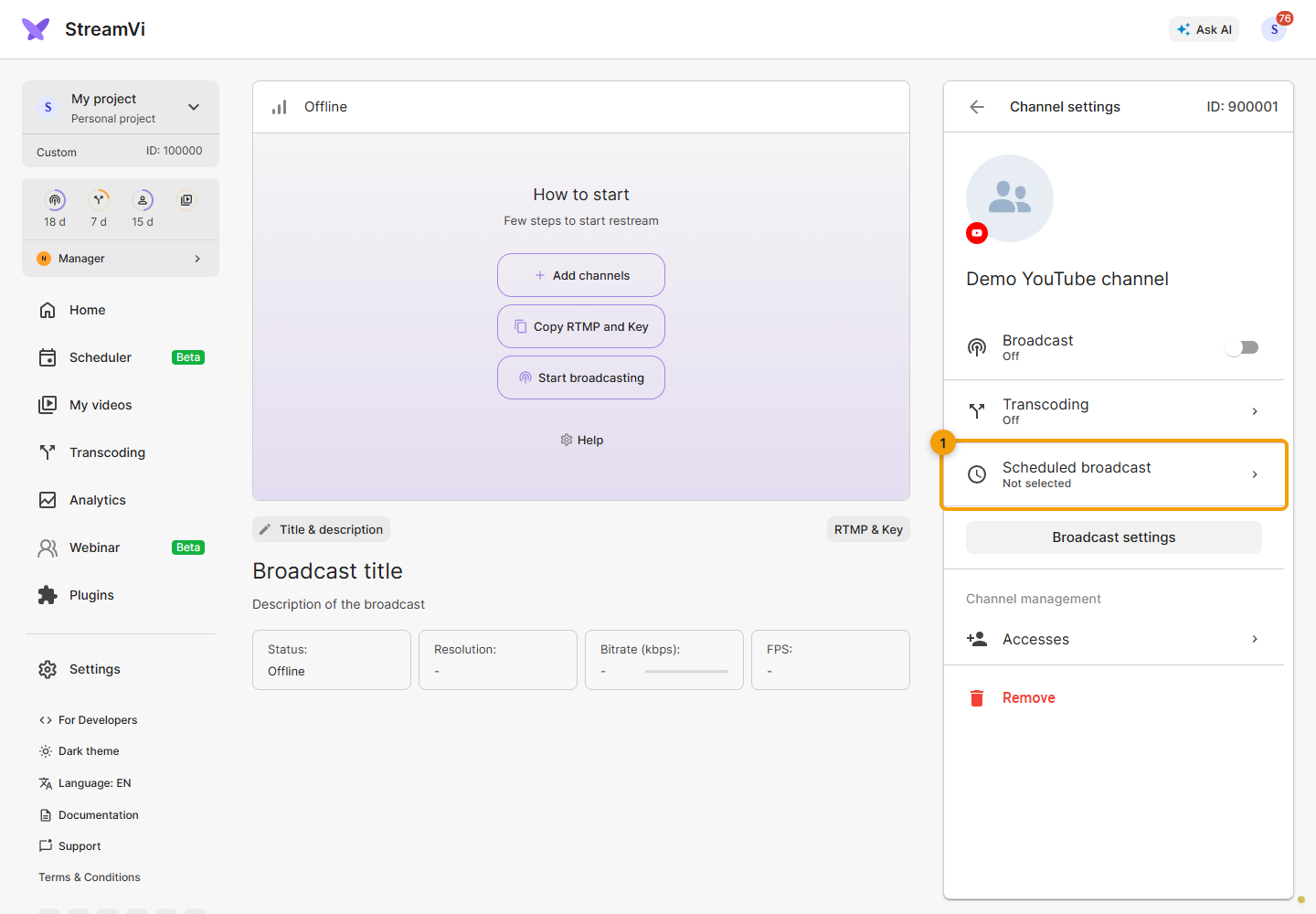The width and height of the screenshot is (1316, 914).
Task: Toggle the Broadcast switch on
Action: click(1243, 347)
